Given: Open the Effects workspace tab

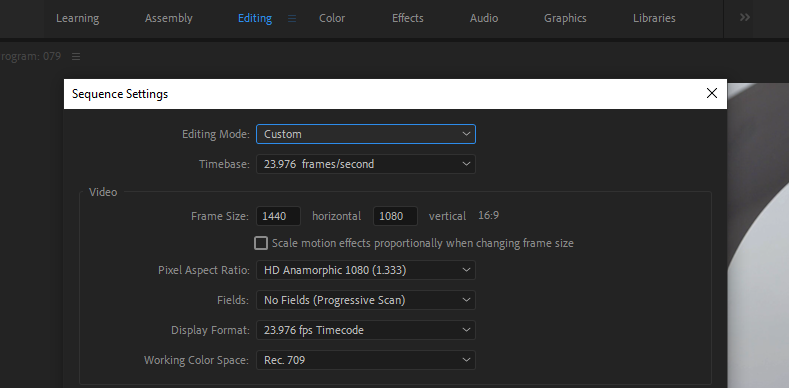Looking at the screenshot, I should coord(408,18).
